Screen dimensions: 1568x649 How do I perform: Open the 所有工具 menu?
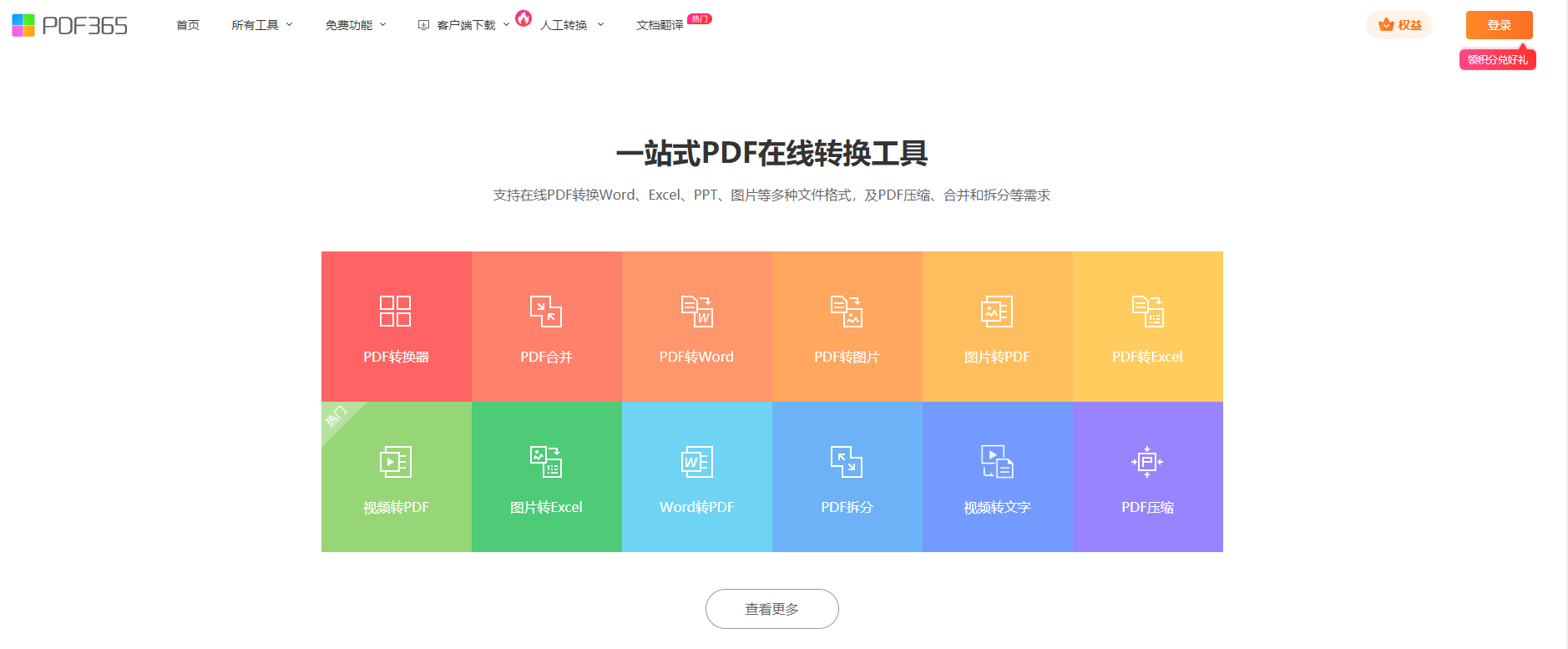pos(255,25)
